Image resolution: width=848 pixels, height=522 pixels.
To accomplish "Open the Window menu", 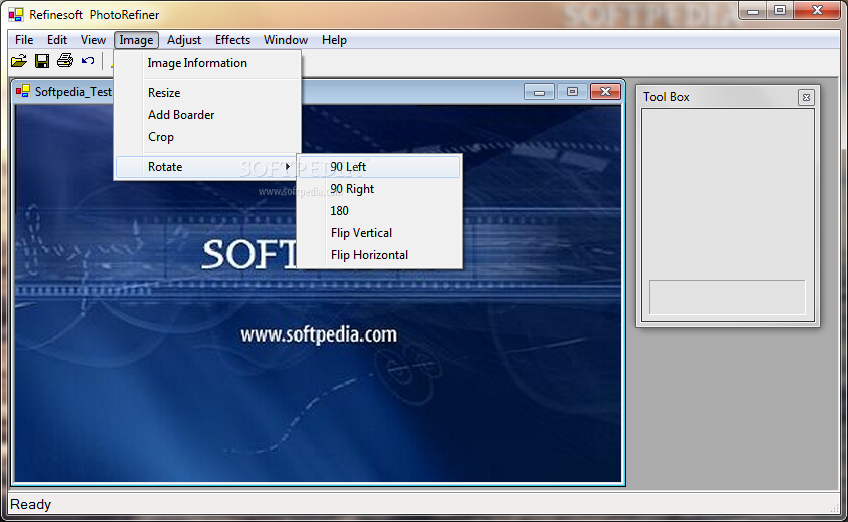I will click(286, 40).
